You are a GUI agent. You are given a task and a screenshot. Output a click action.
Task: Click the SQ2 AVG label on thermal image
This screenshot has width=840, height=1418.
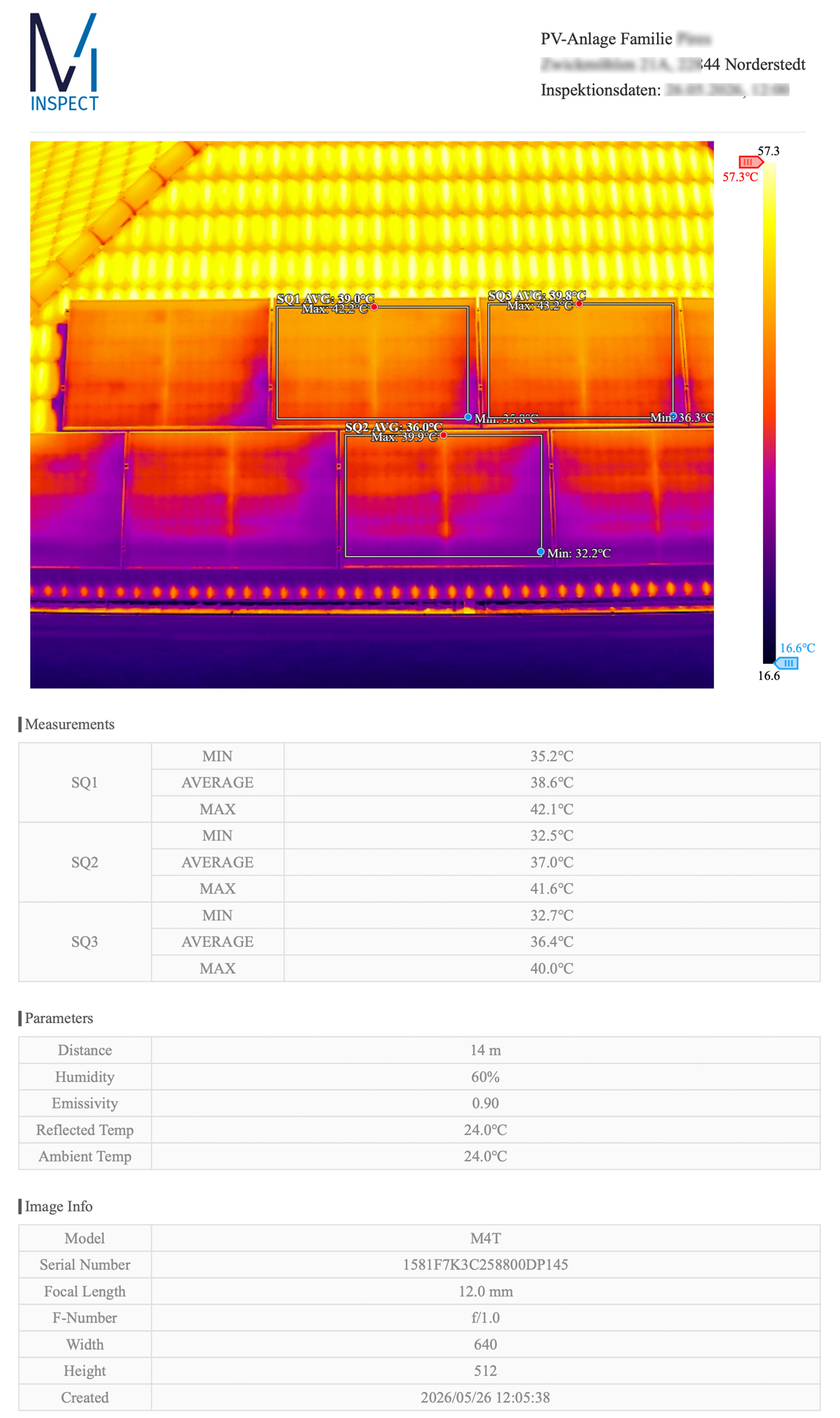tap(394, 427)
